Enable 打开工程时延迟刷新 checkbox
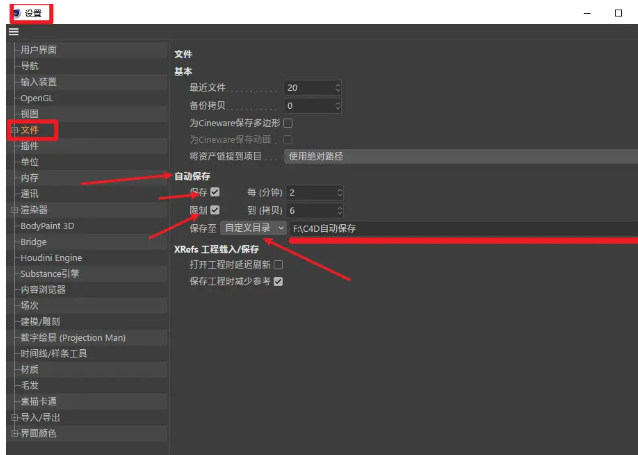 (278, 265)
